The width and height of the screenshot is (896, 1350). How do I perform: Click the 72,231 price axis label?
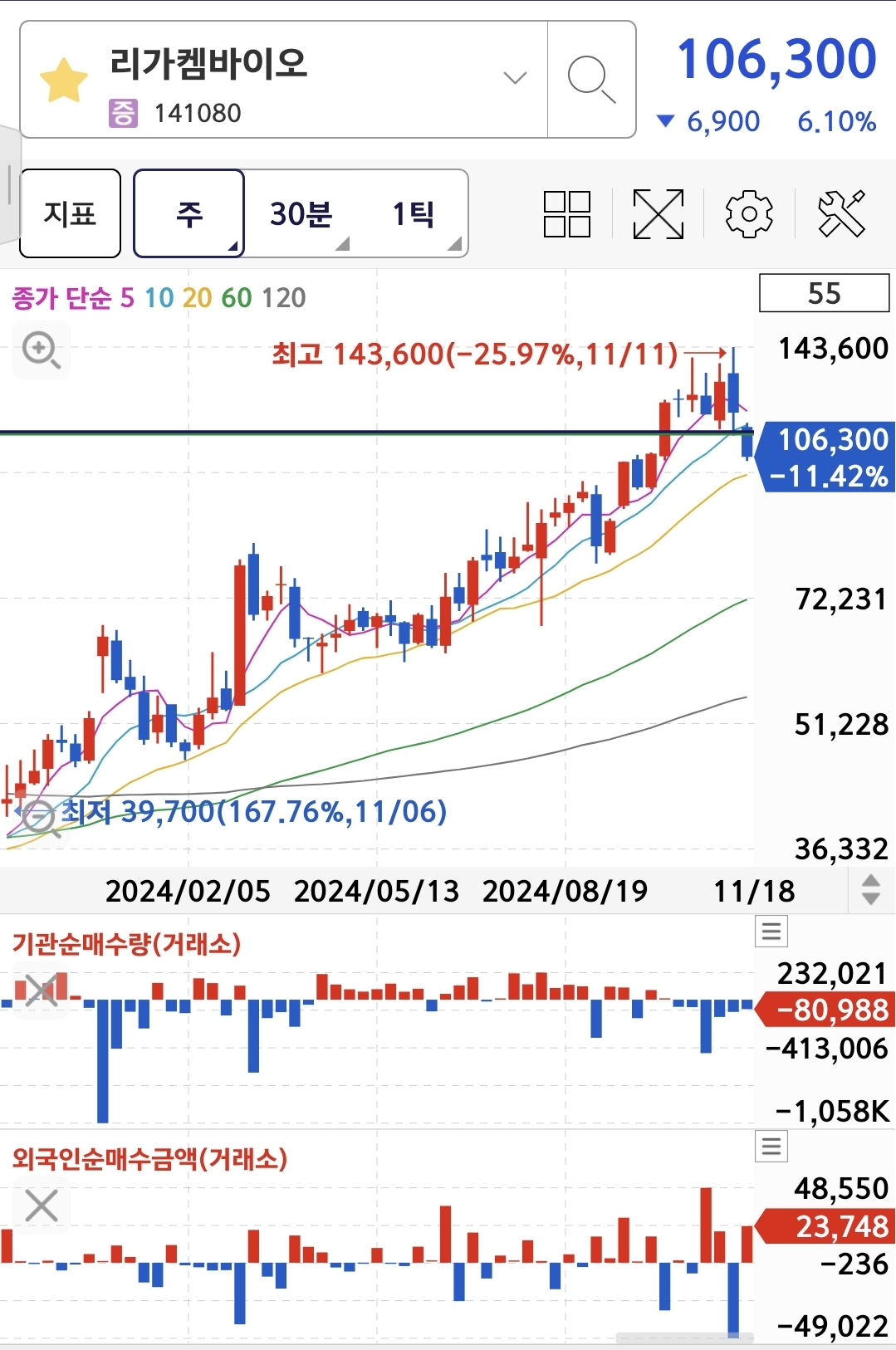pos(841,599)
